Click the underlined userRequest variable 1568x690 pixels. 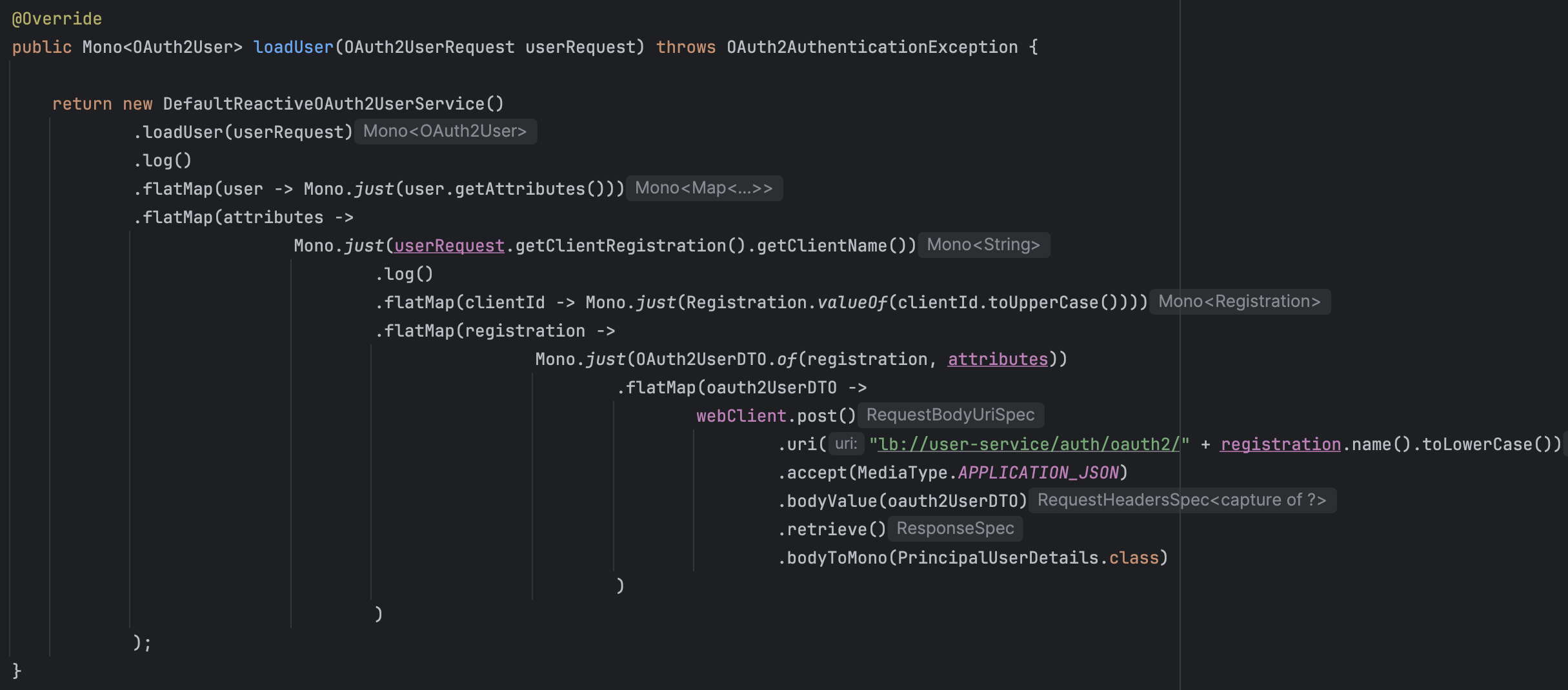click(x=449, y=246)
